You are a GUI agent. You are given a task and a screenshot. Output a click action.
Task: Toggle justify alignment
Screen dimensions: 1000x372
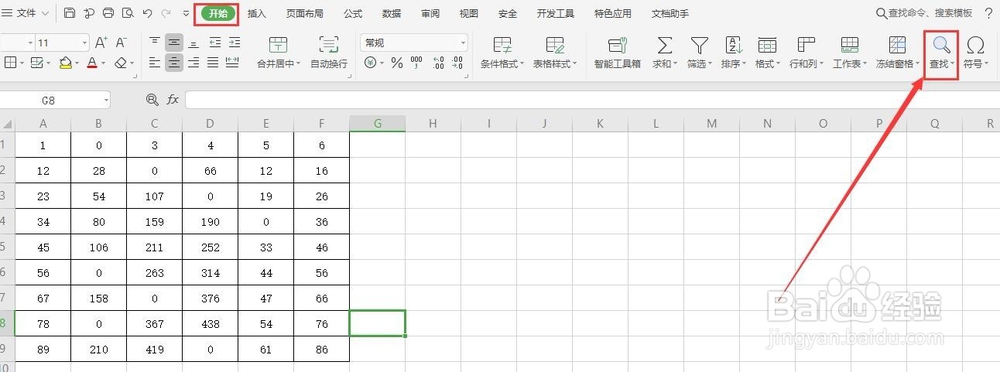pyautogui.click(x=213, y=63)
